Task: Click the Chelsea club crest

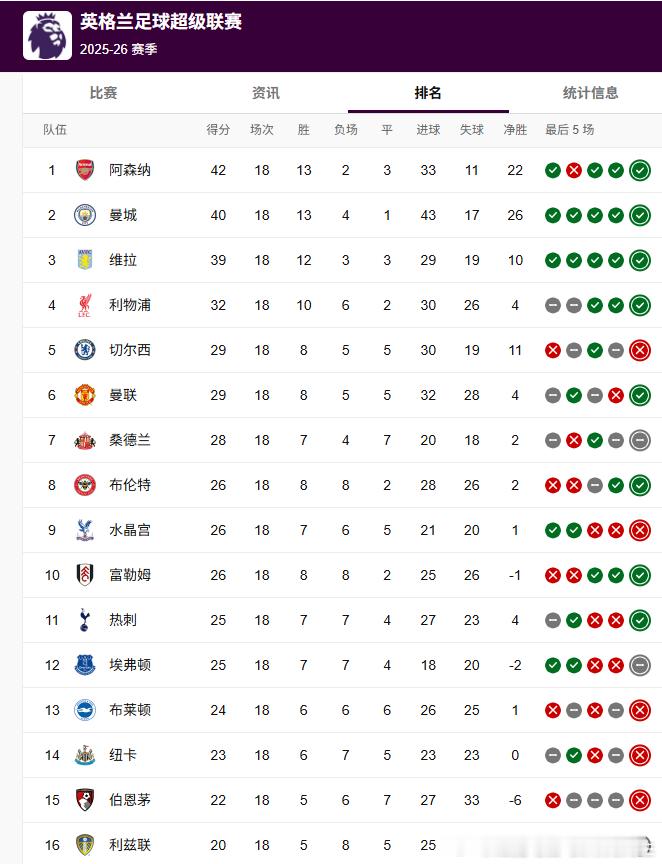Action: 85,350
